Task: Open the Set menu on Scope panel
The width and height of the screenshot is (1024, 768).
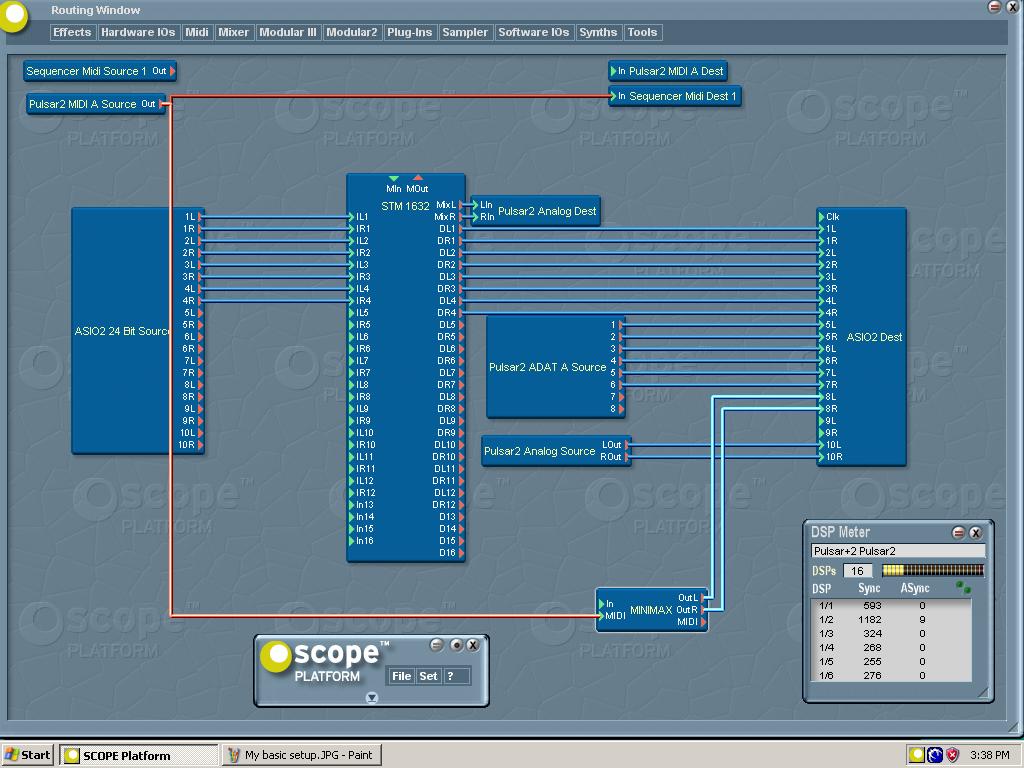Action: click(x=428, y=676)
